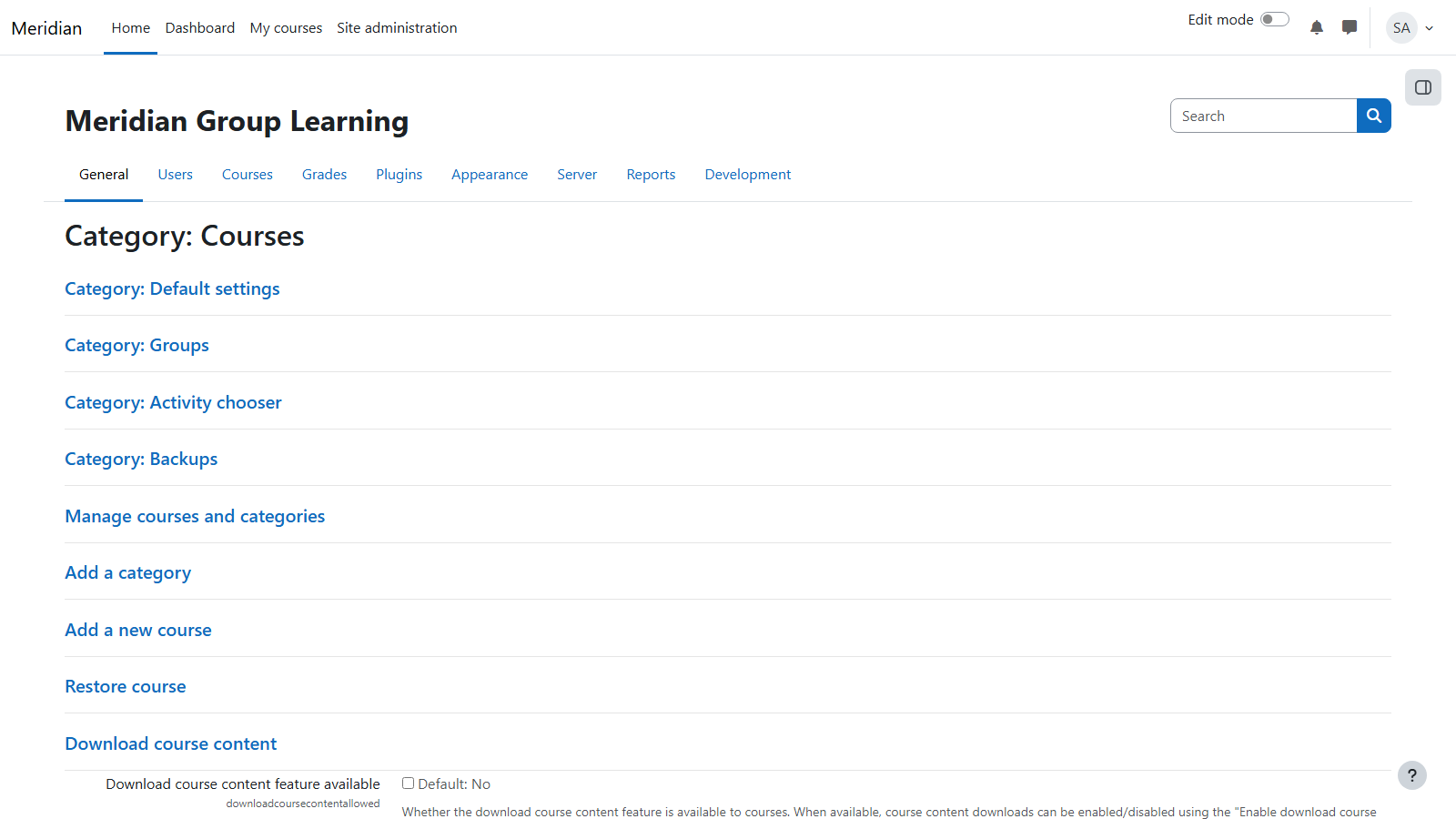1456x819 pixels.
Task: Switch to the Grades tab
Action: coord(325,174)
